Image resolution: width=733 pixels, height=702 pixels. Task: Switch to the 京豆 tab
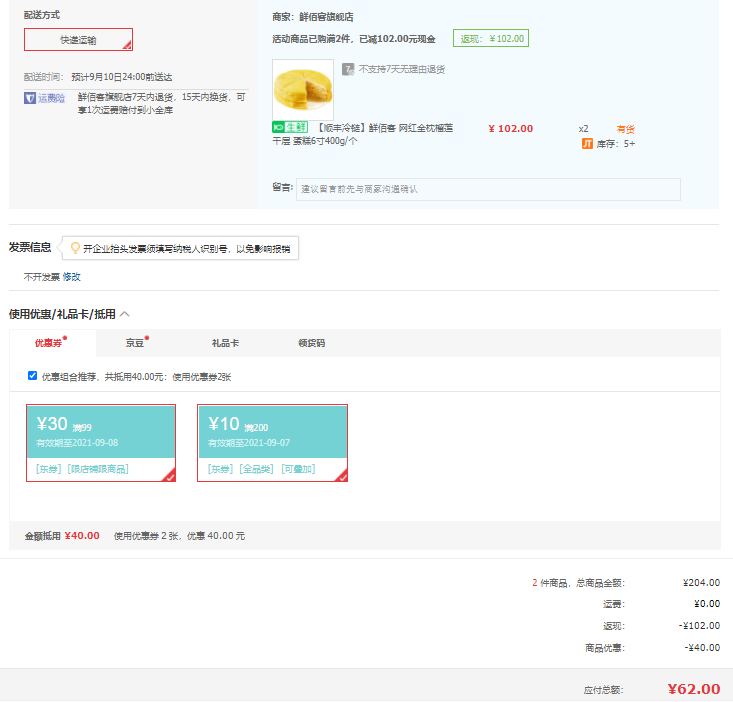135,343
